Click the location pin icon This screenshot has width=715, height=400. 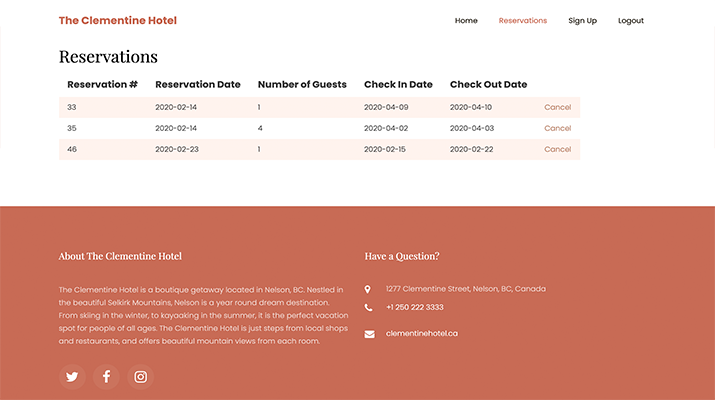(x=368, y=289)
